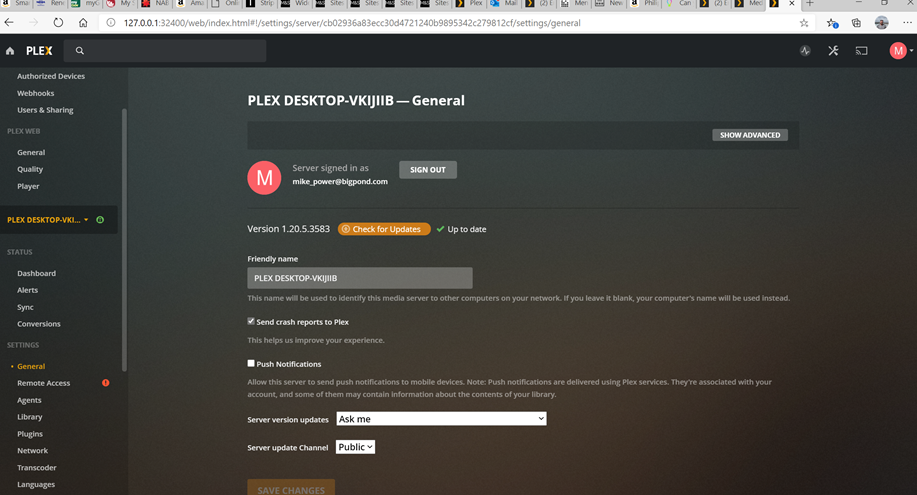917x495 pixels.
Task: Add page to favorites star icon
Action: [x=804, y=23]
